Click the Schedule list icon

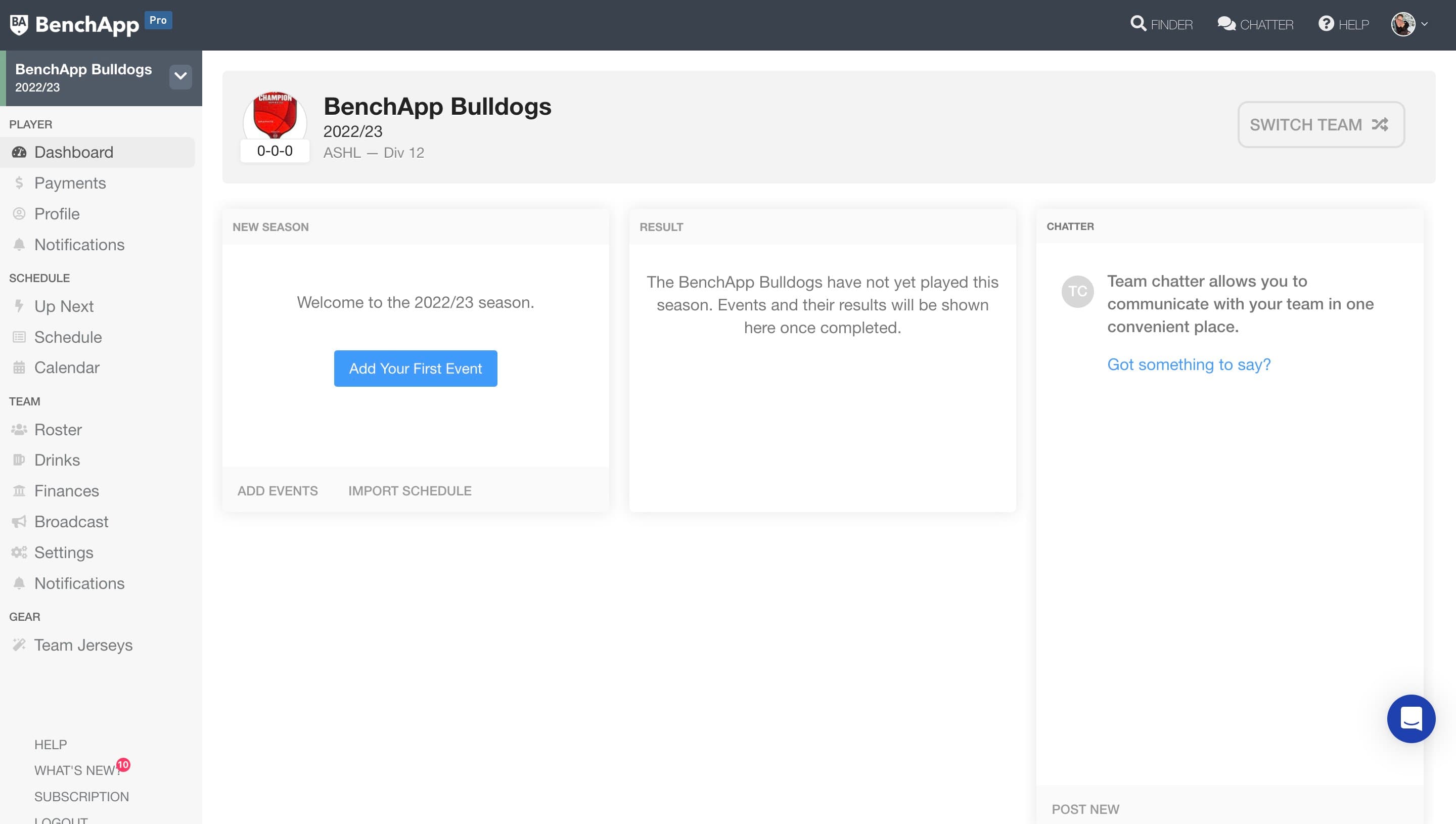(x=19, y=337)
